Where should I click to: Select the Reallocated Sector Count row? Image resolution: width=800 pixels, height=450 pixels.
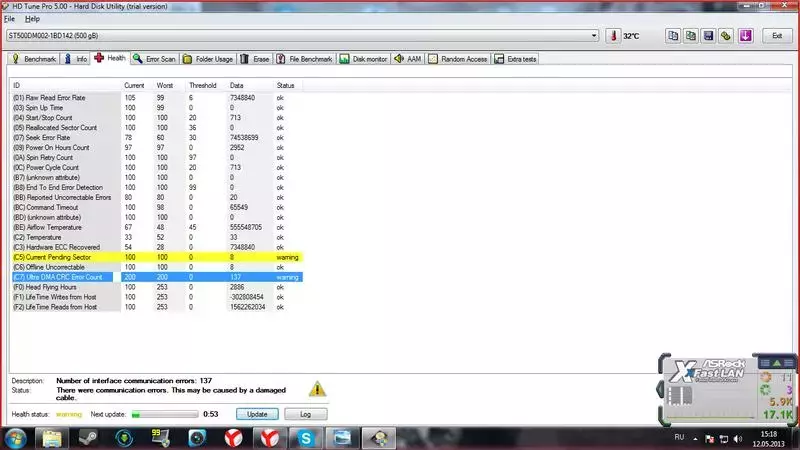[x=157, y=128]
